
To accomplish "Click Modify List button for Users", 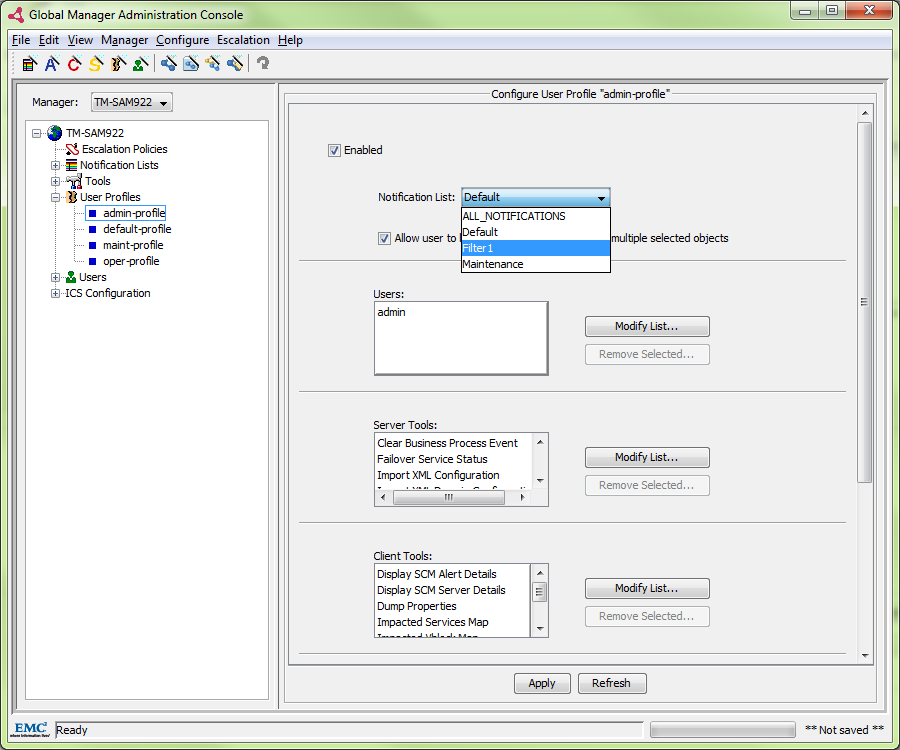I will click(x=647, y=326).
